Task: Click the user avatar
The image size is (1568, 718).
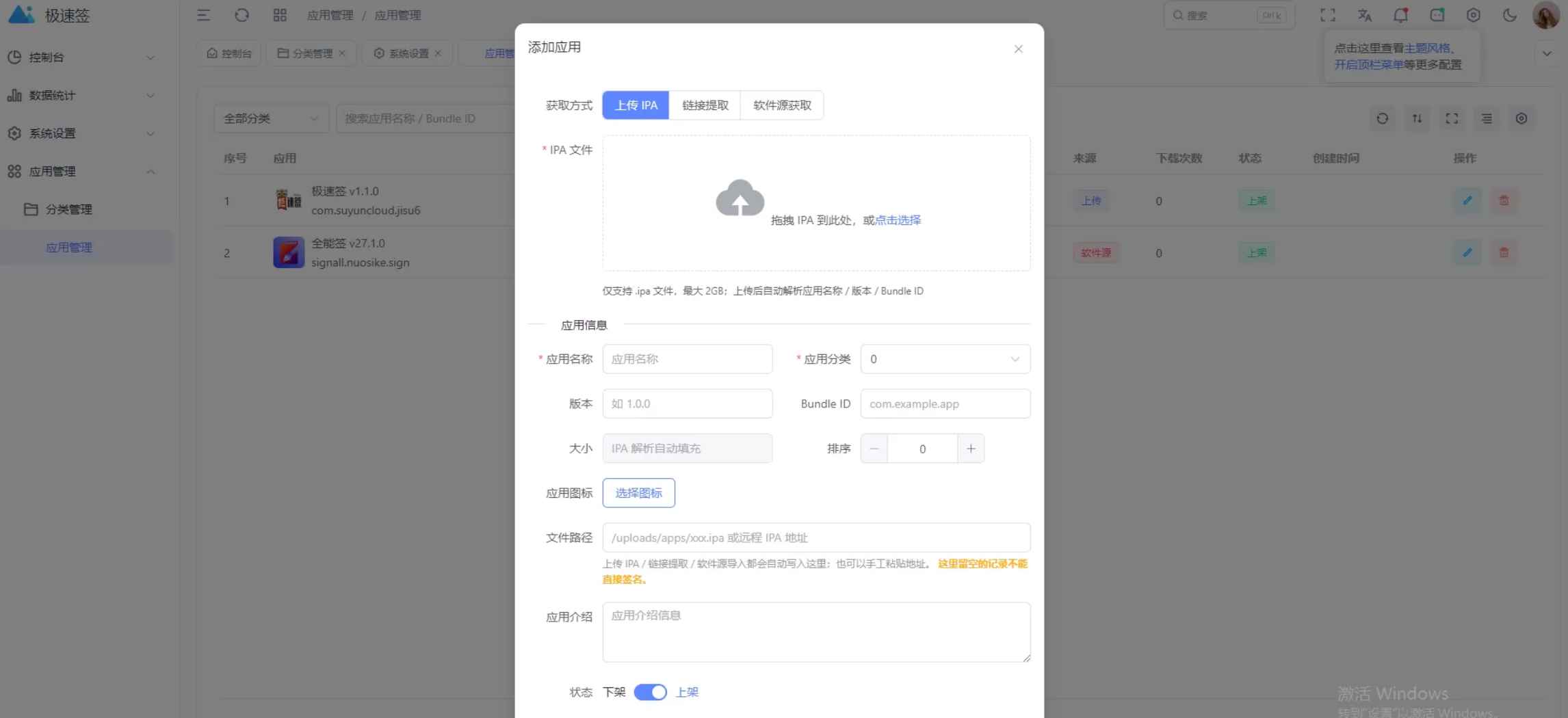Action: (1545, 15)
